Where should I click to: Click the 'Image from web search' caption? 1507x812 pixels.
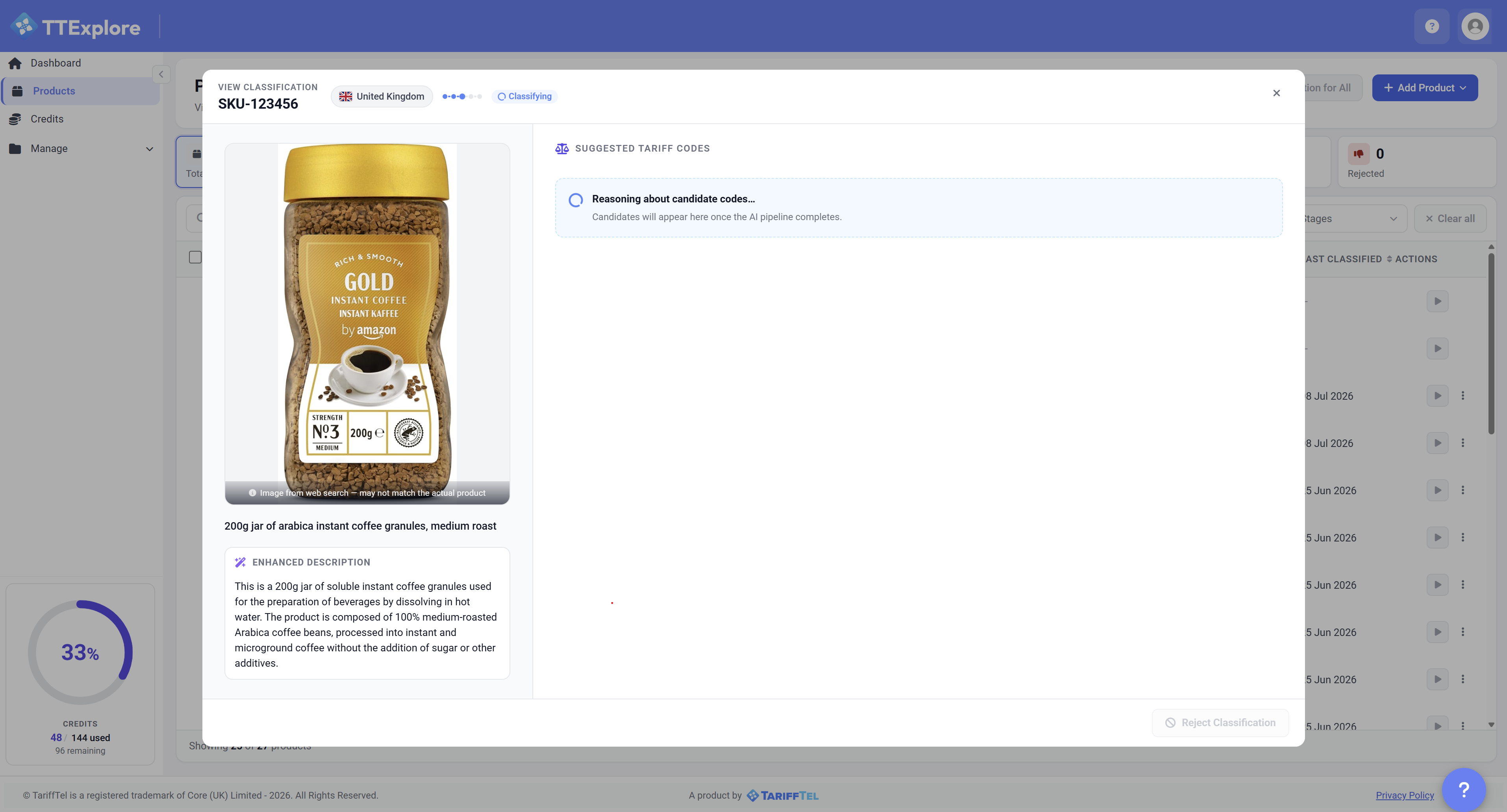372,493
